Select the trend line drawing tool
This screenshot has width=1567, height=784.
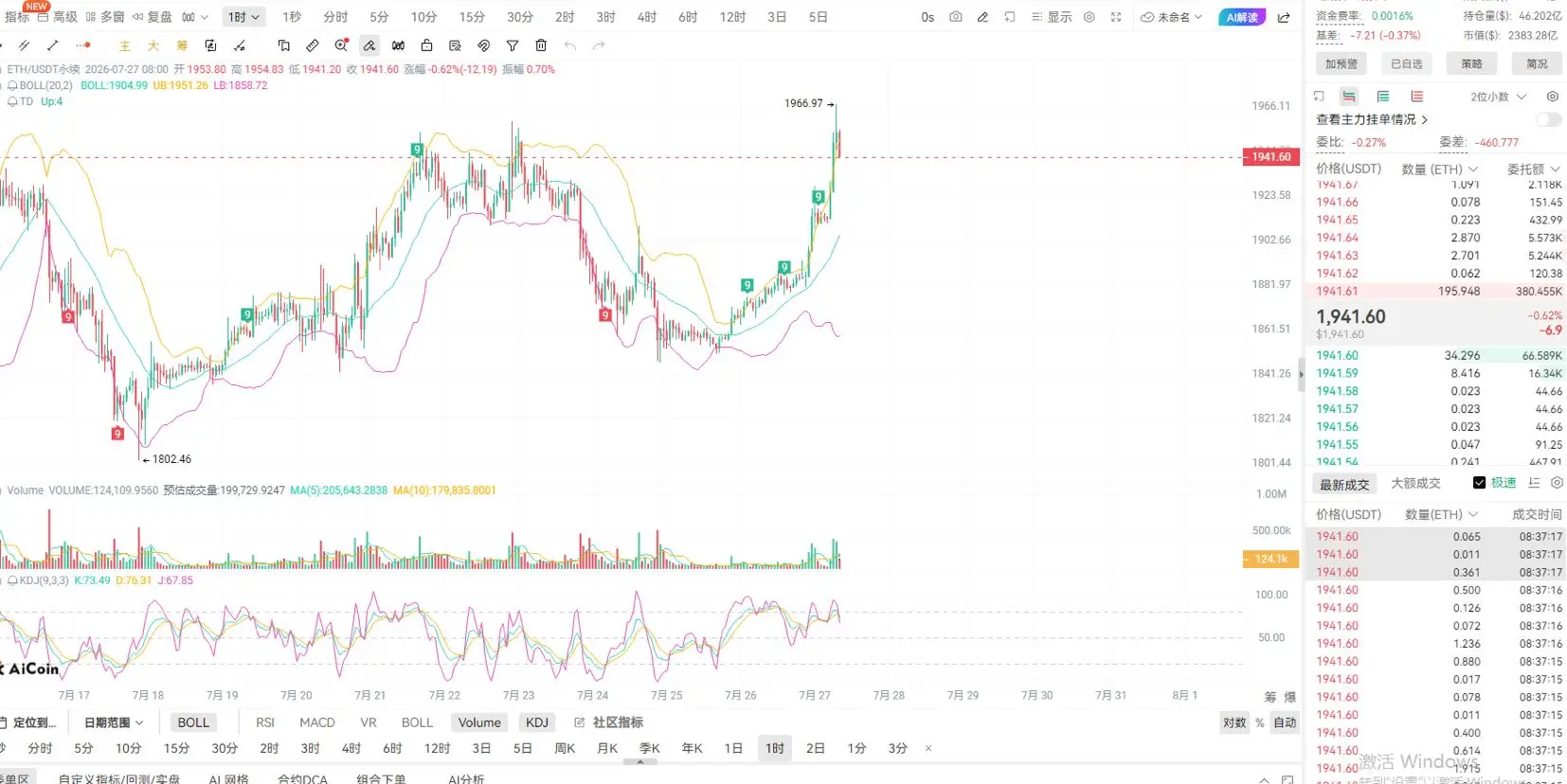point(52,45)
